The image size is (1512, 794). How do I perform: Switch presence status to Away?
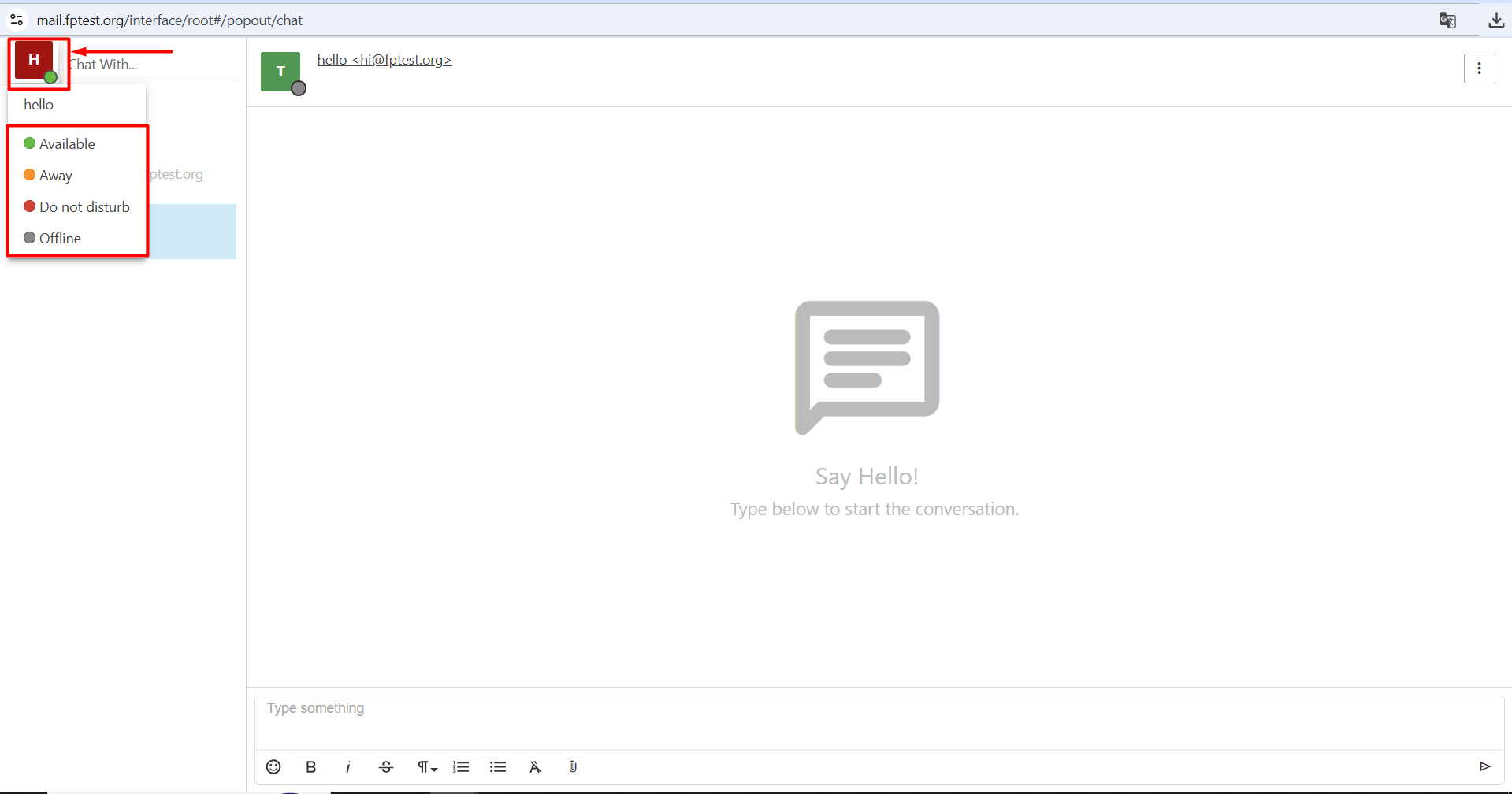(56, 175)
